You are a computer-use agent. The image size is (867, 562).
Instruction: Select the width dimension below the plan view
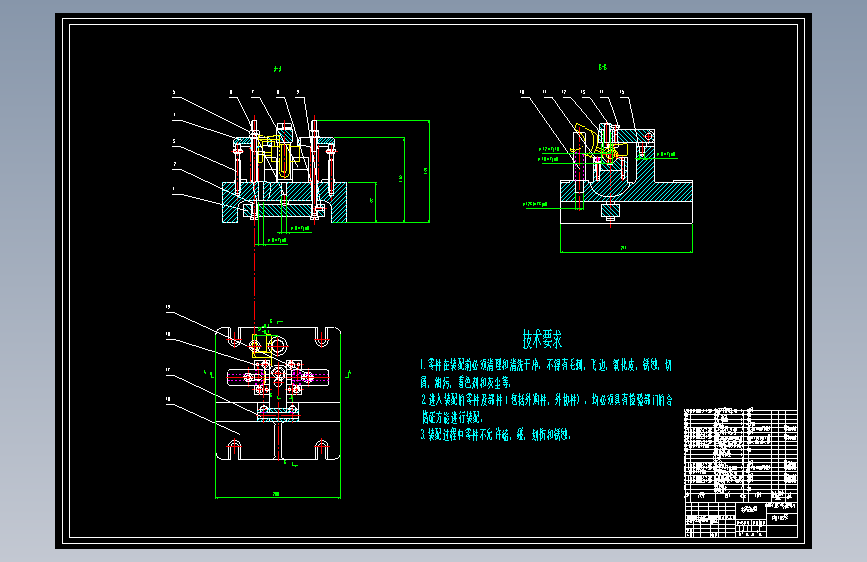click(278, 496)
